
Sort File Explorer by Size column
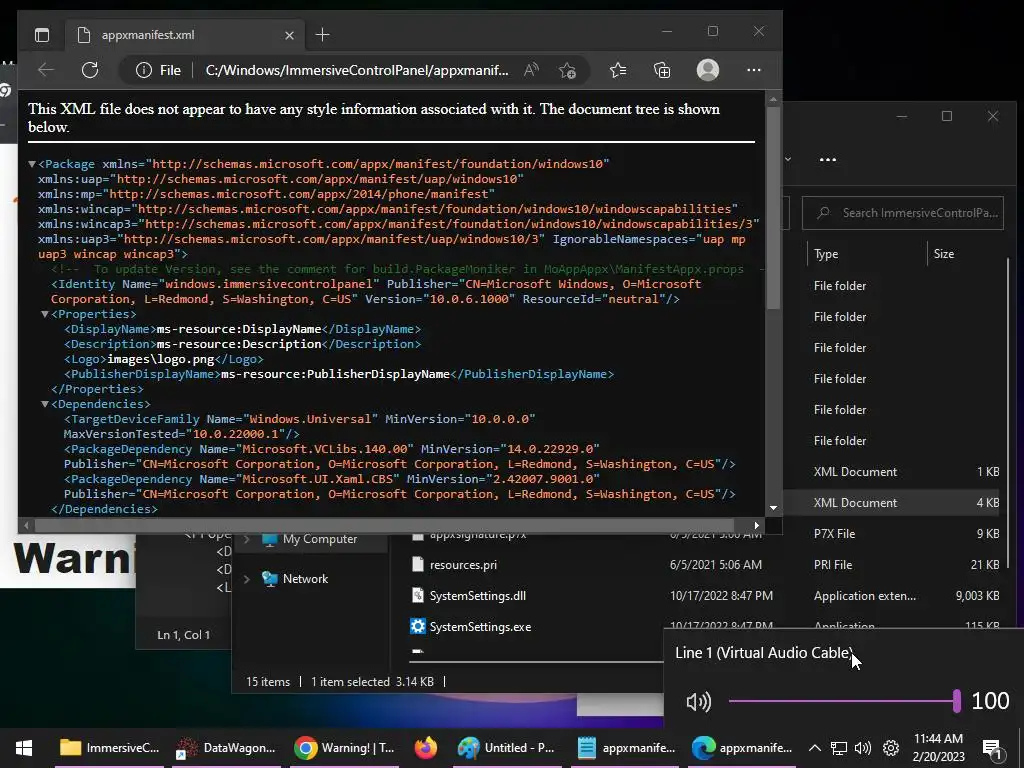click(944, 254)
